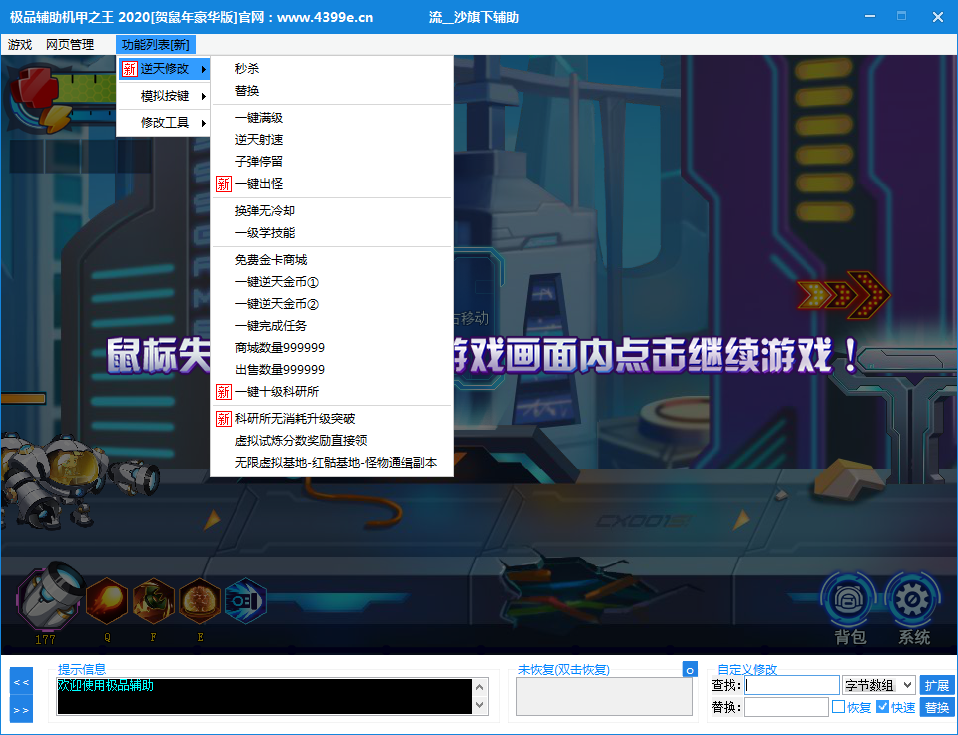The width and height of the screenshot is (958, 735).
Task: Toggle the 快速 checkbox
Action: (882, 707)
